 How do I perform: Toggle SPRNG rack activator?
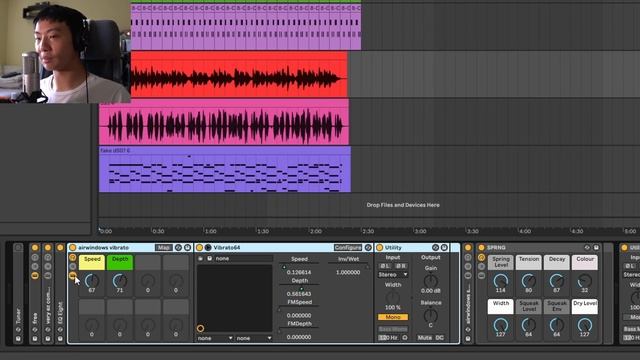(x=482, y=248)
